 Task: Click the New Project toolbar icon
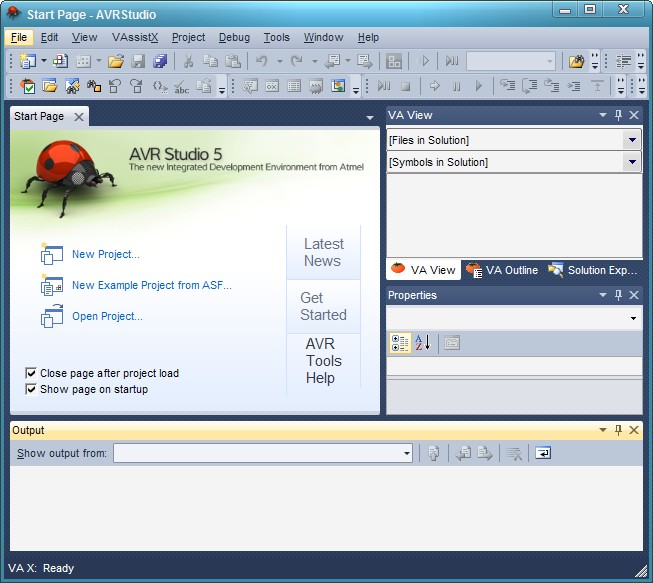pyautogui.click(x=28, y=61)
